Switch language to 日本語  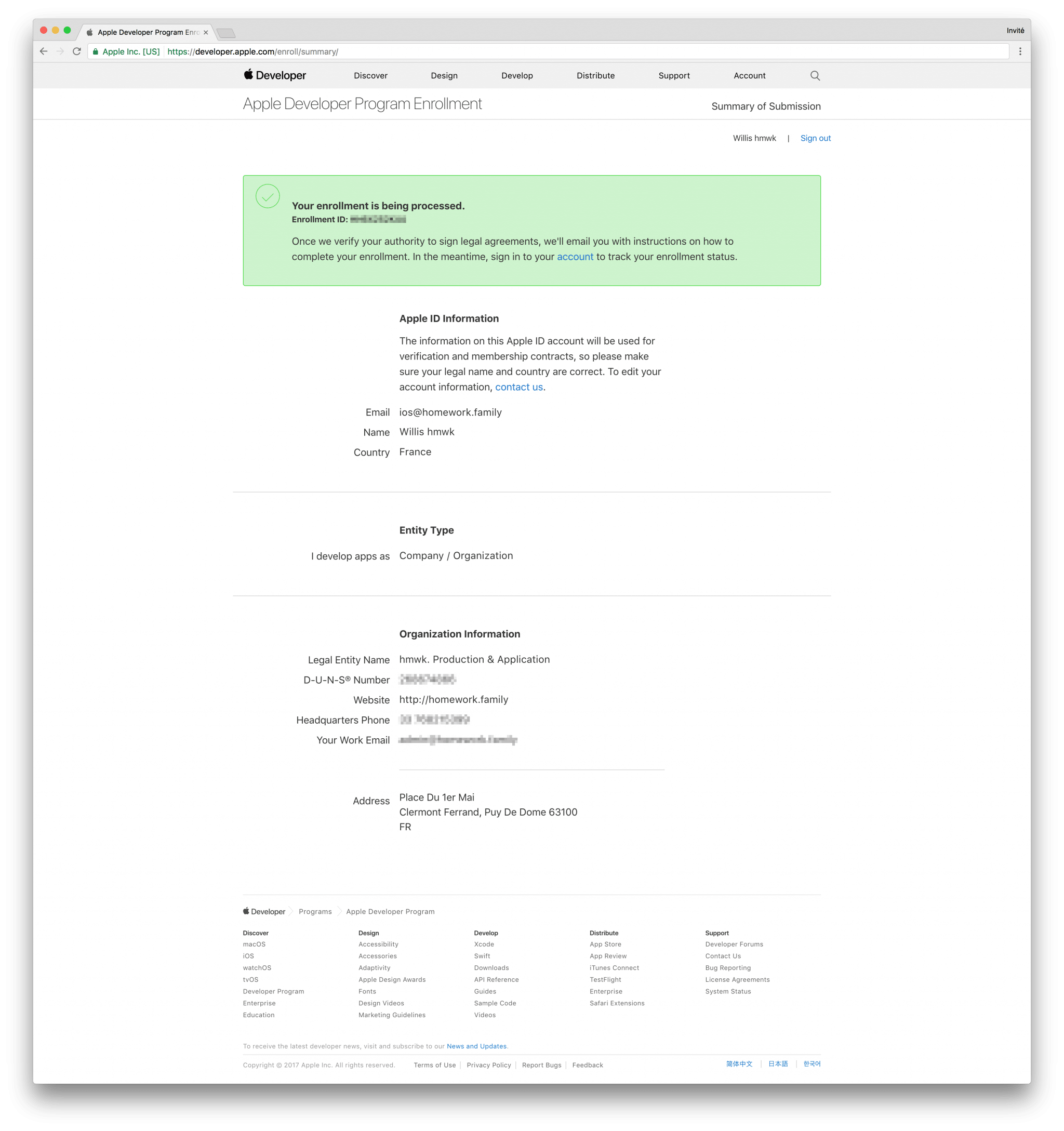click(x=777, y=1063)
